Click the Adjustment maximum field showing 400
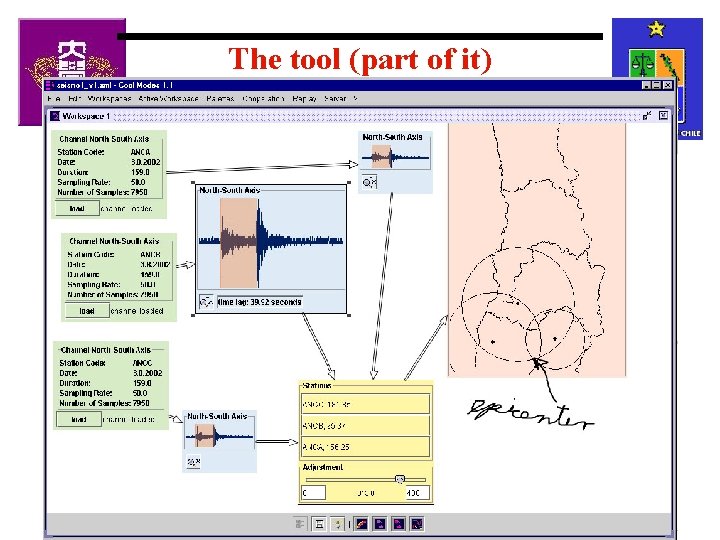 417,493
